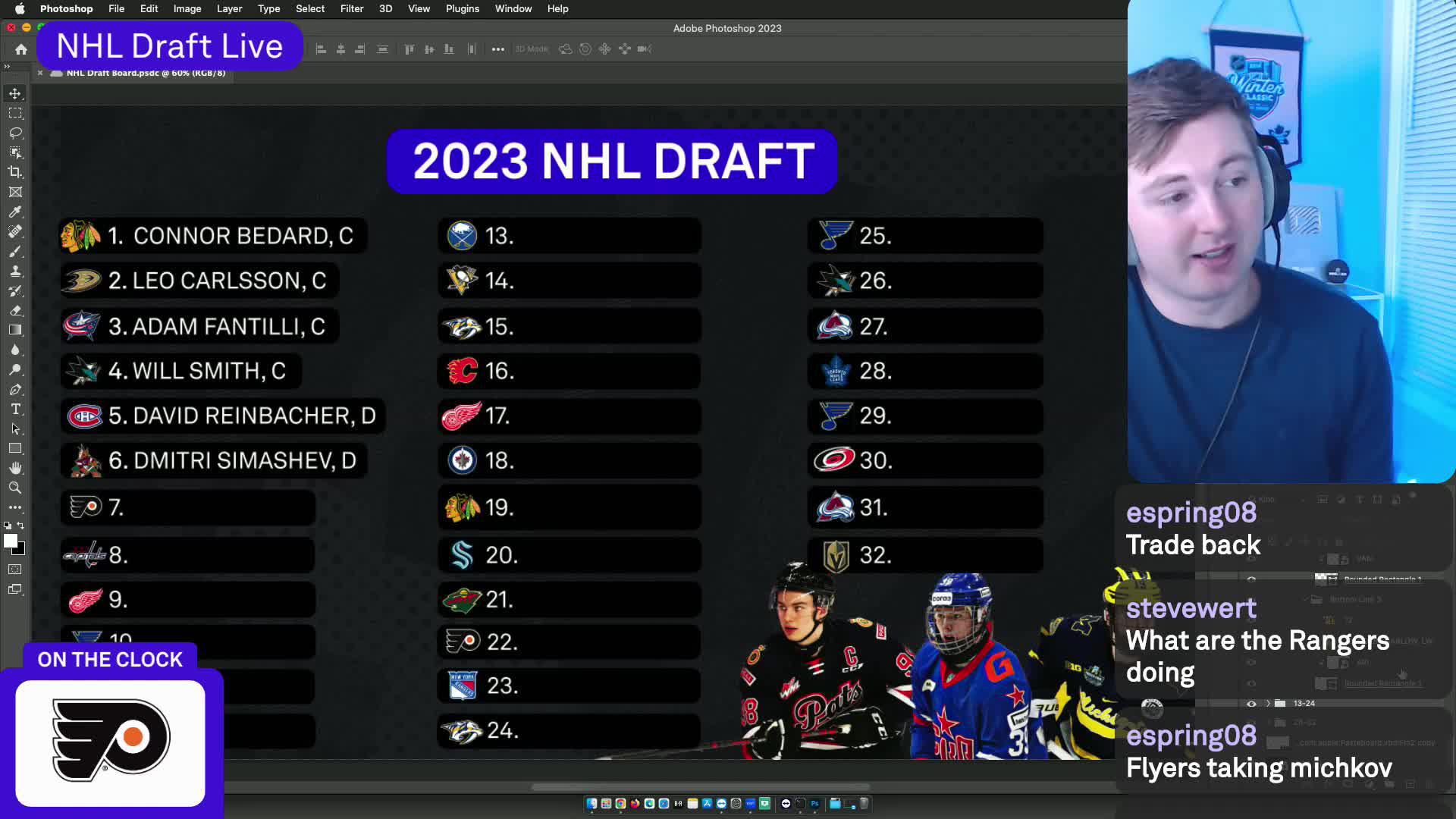Reset default foreground and background colors

coord(8,525)
